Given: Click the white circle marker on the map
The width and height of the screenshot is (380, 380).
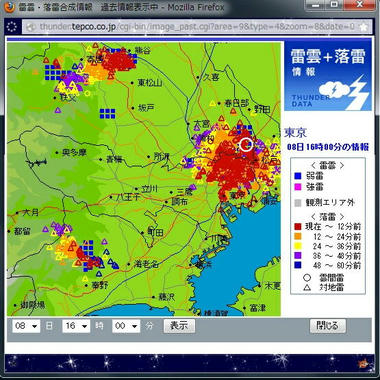Looking at the screenshot, I should coord(246,145).
